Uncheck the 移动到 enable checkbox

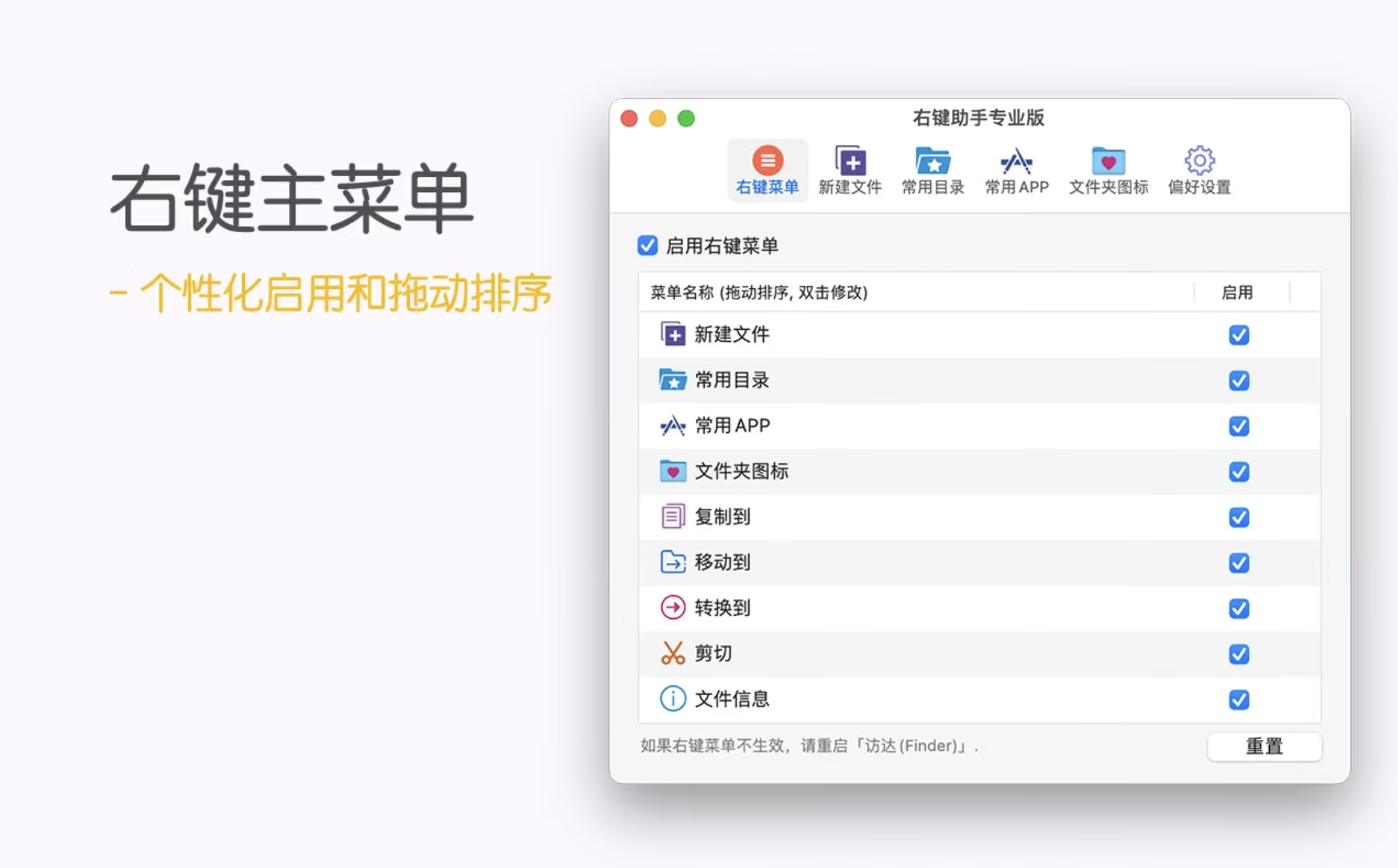(1239, 563)
